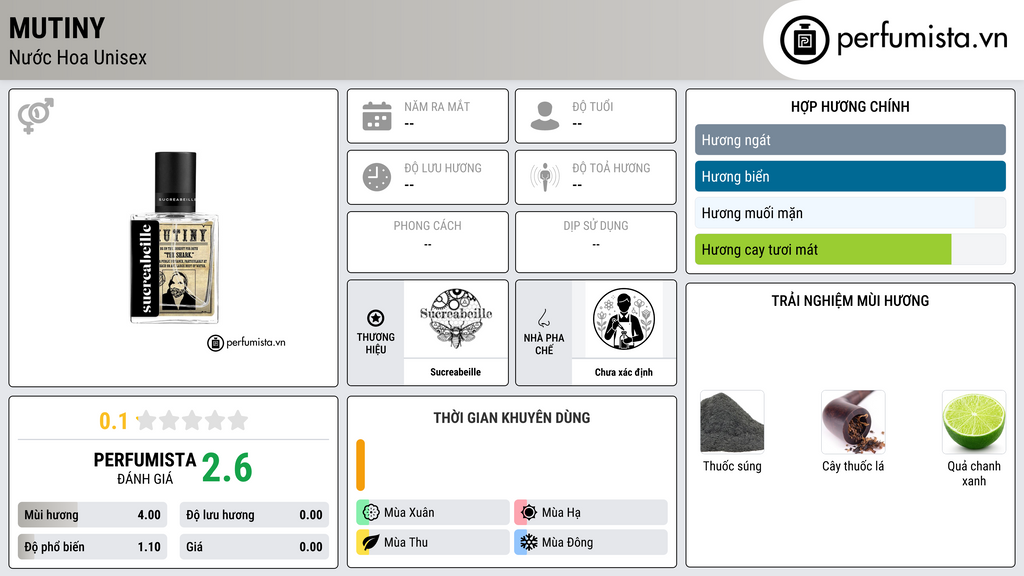Viewport: 1024px width, 576px height.
Task: Click the flower icon beside Mùa Xuân
Action: coord(371,513)
